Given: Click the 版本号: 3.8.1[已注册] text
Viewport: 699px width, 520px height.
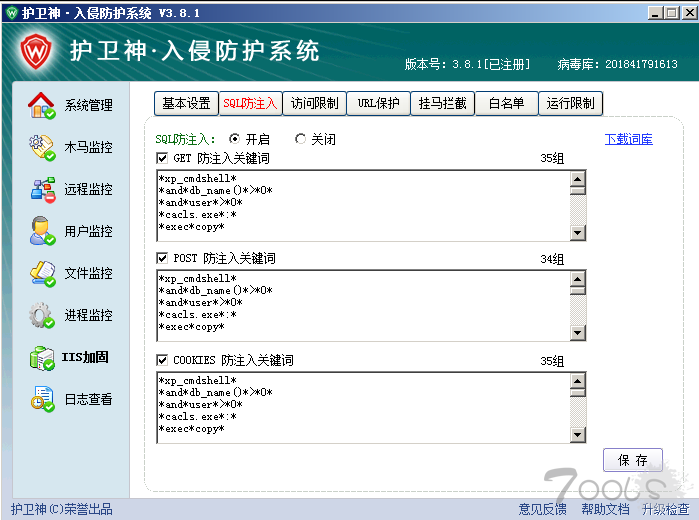Looking at the screenshot, I should click(468, 64).
